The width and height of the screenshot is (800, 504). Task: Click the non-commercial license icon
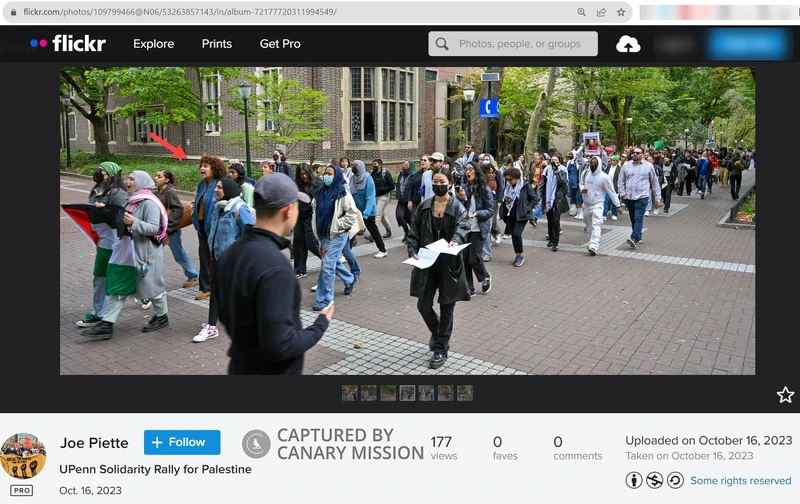point(654,481)
